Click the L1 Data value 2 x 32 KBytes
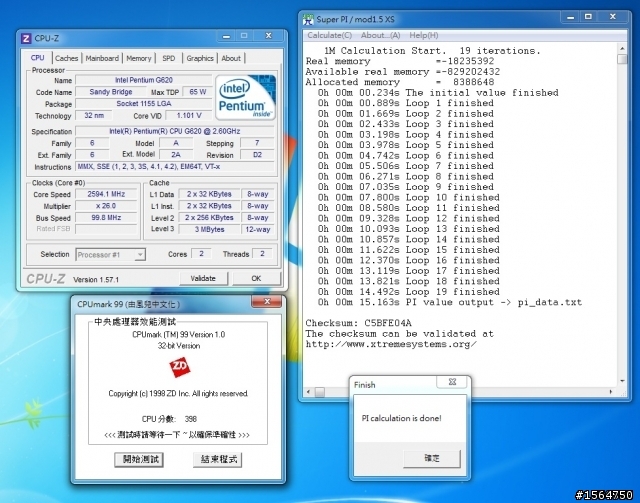 pos(209,194)
